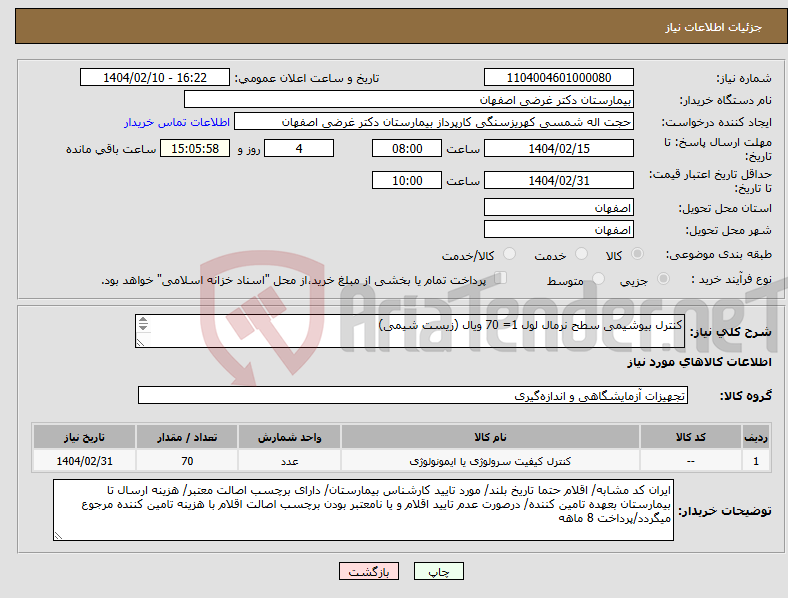Click the تعداد / مقدار column header
The height and width of the screenshot is (598, 788).
click(x=187, y=437)
